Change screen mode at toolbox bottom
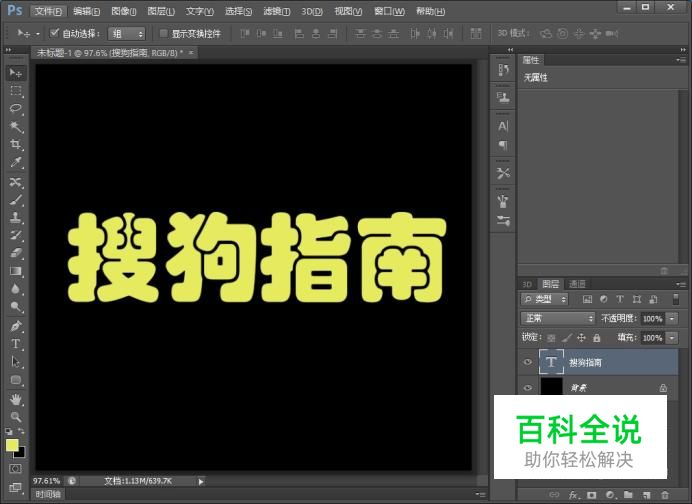This screenshot has width=692, height=504. click(15, 488)
